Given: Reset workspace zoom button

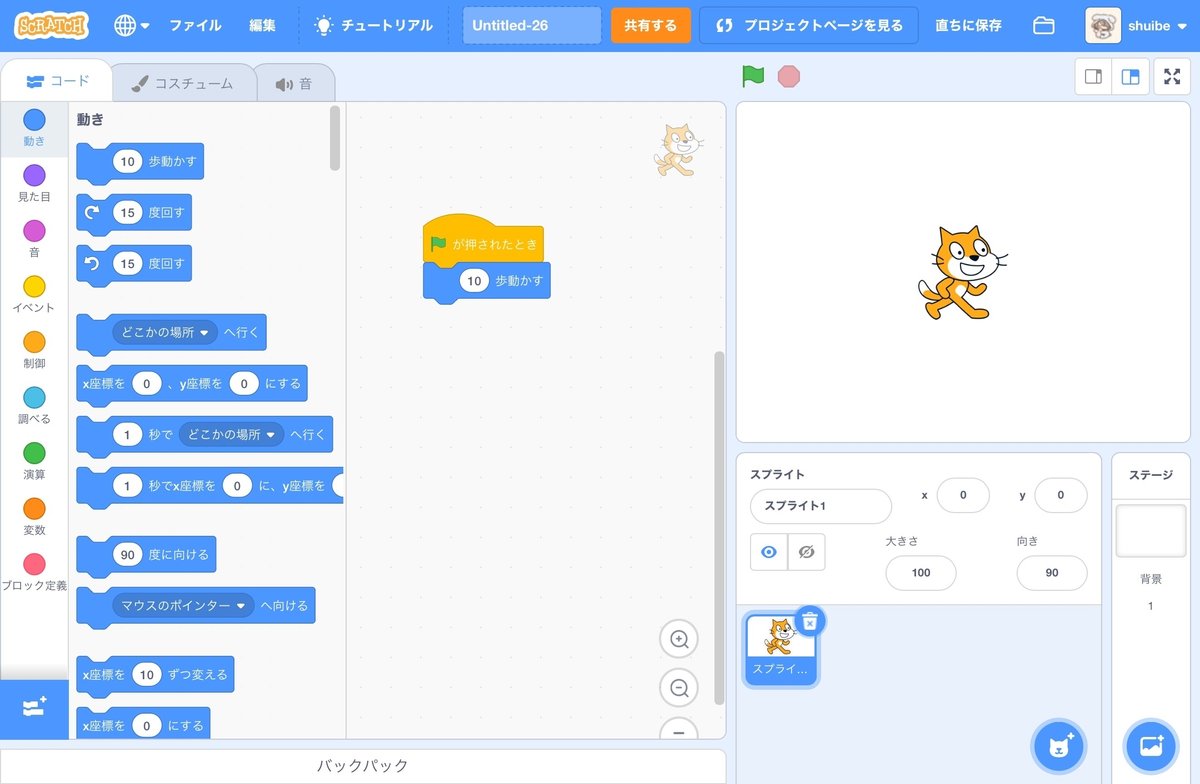Looking at the screenshot, I should (679, 731).
